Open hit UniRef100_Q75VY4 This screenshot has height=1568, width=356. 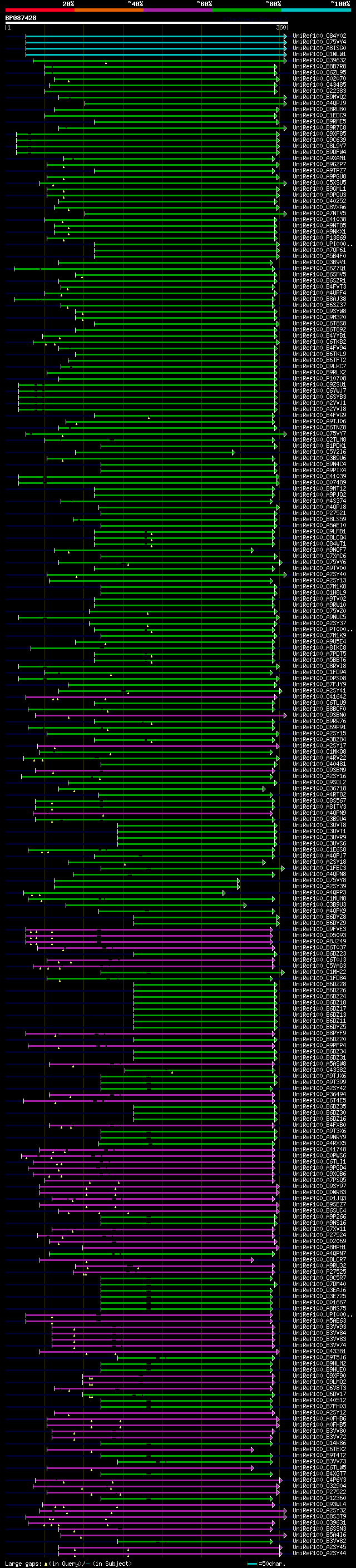[x=319, y=42]
